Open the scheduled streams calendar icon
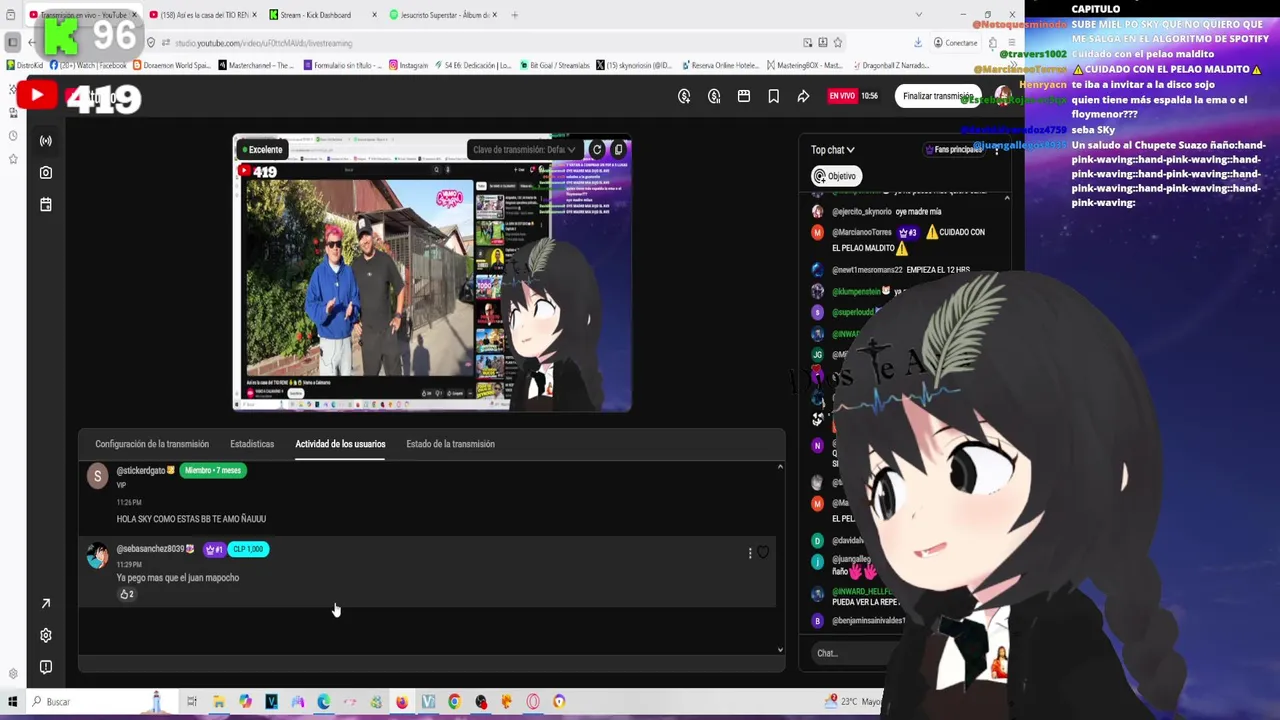Image resolution: width=1280 pixels, height=720 pixels. (x=45, y=205)
